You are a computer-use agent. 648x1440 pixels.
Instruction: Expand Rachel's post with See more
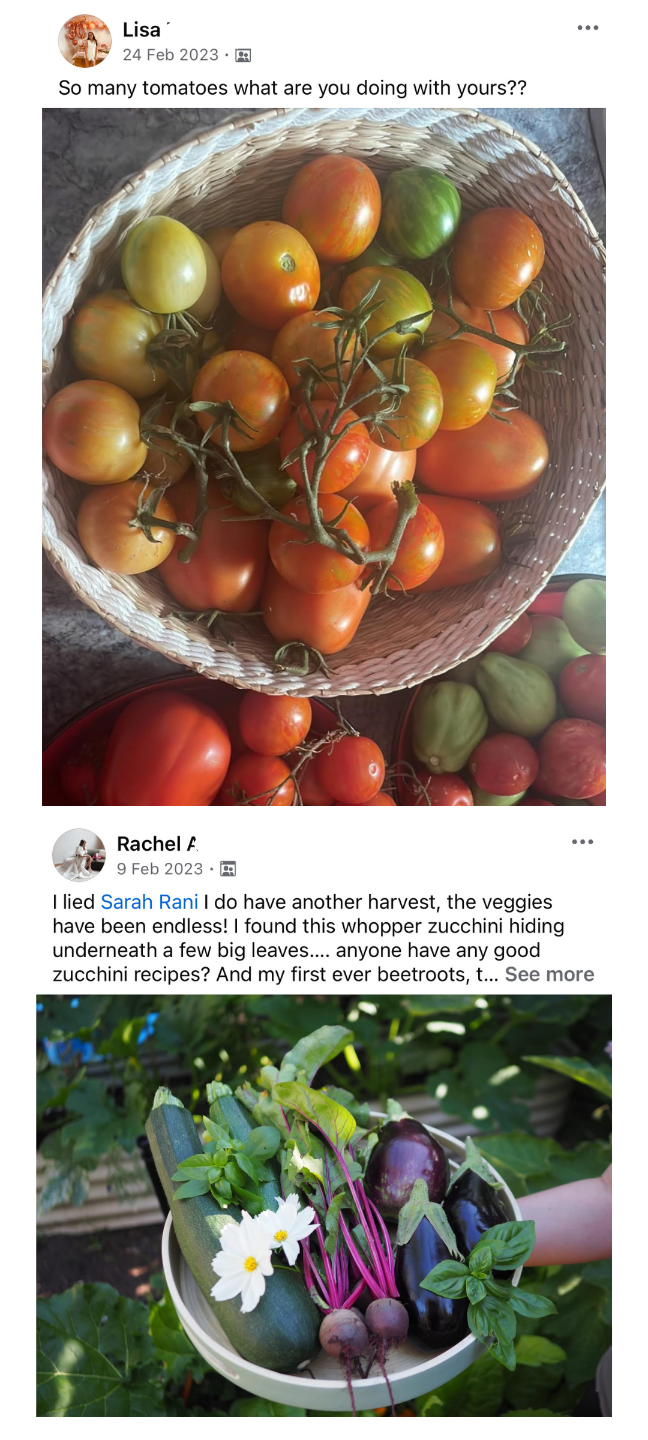(549, 974)
